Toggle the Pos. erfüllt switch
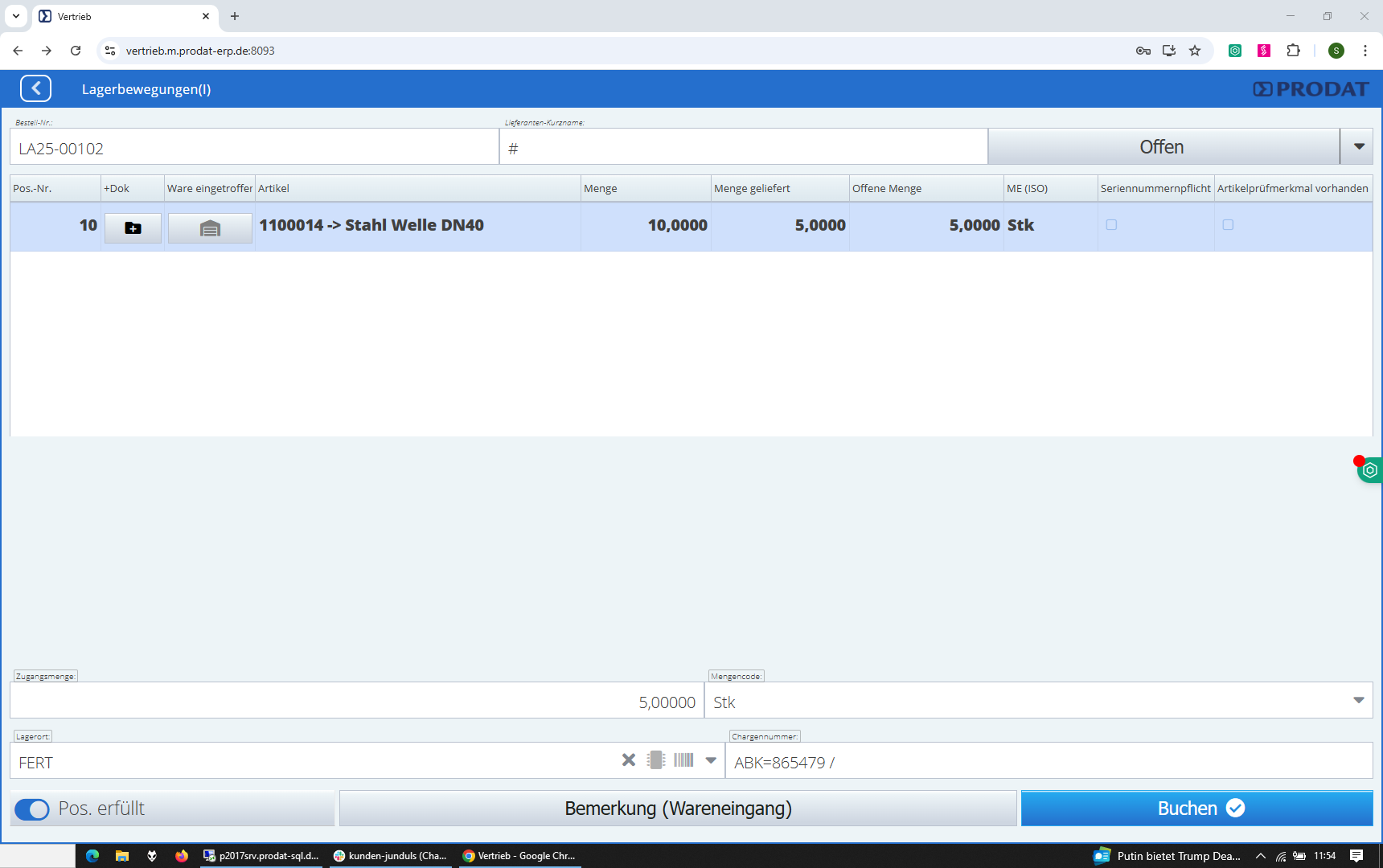Screen dimensions: 1383x868 click(32, 809)
